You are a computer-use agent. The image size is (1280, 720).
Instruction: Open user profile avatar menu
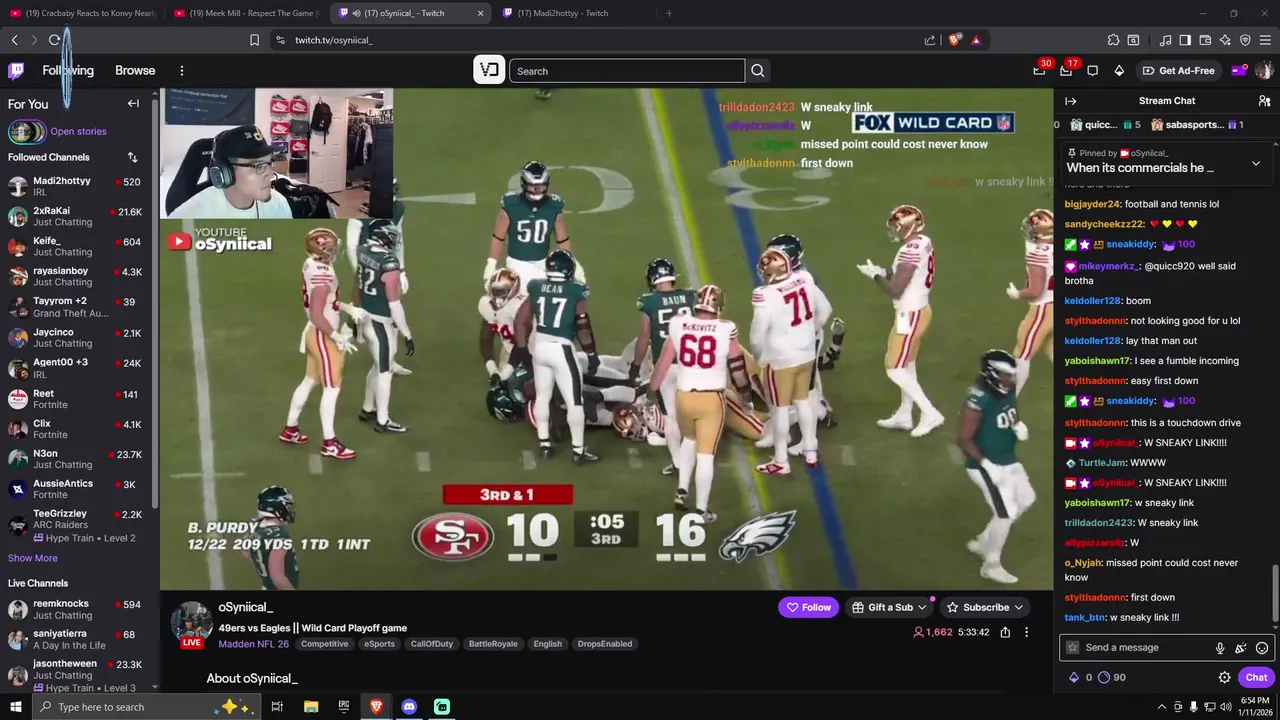click(x=1264, y=71)
